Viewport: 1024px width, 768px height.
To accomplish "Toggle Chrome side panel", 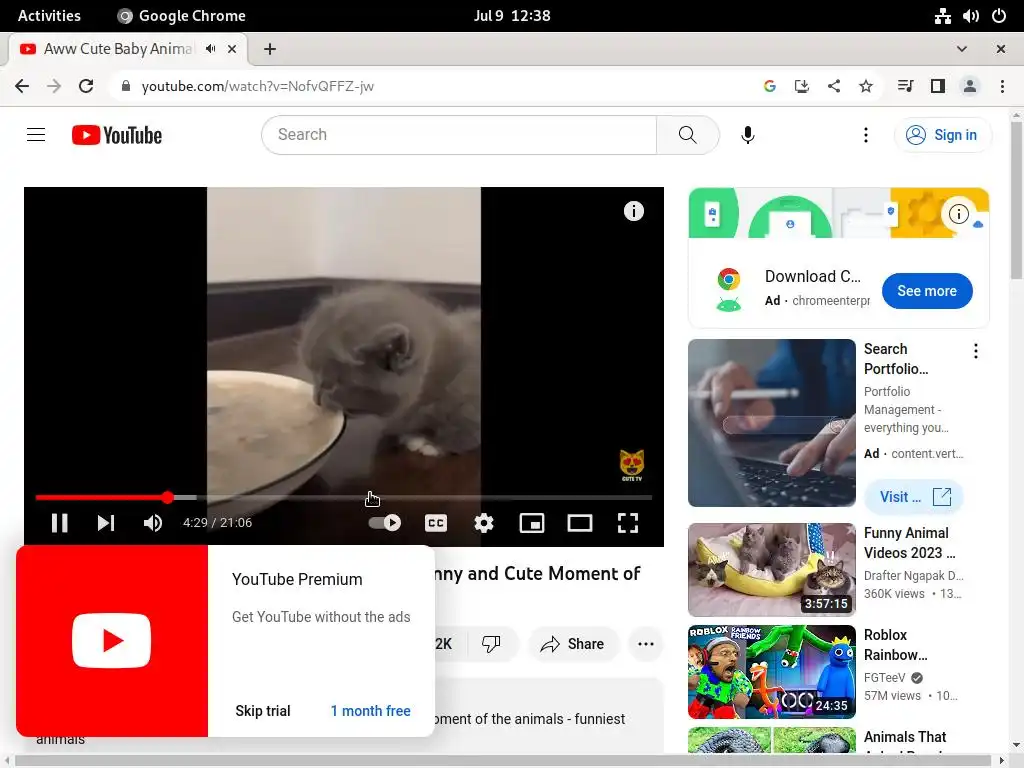I will (937, 86).
